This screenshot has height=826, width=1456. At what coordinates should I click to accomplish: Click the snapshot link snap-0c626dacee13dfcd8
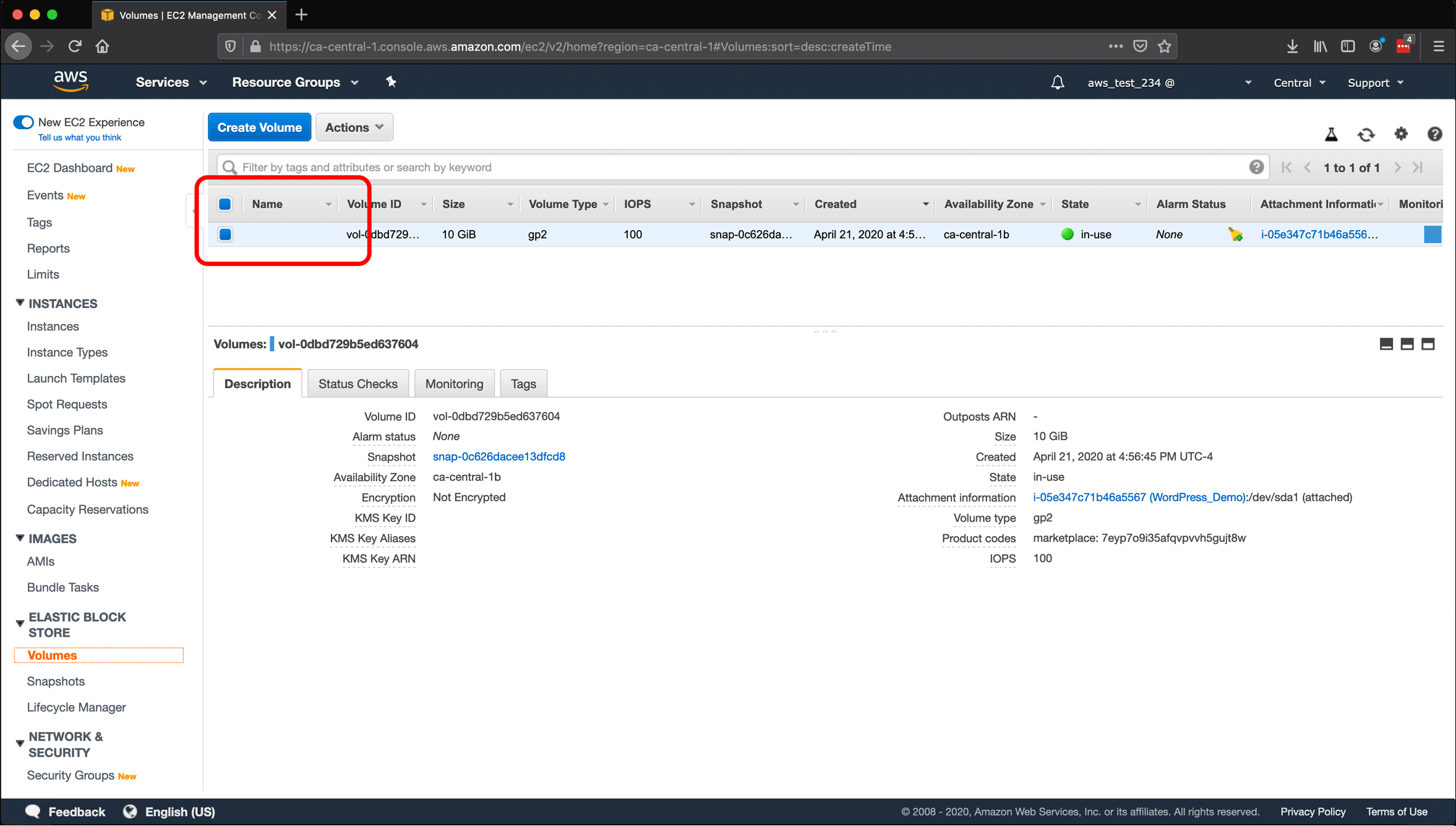(x=500, y=456)
